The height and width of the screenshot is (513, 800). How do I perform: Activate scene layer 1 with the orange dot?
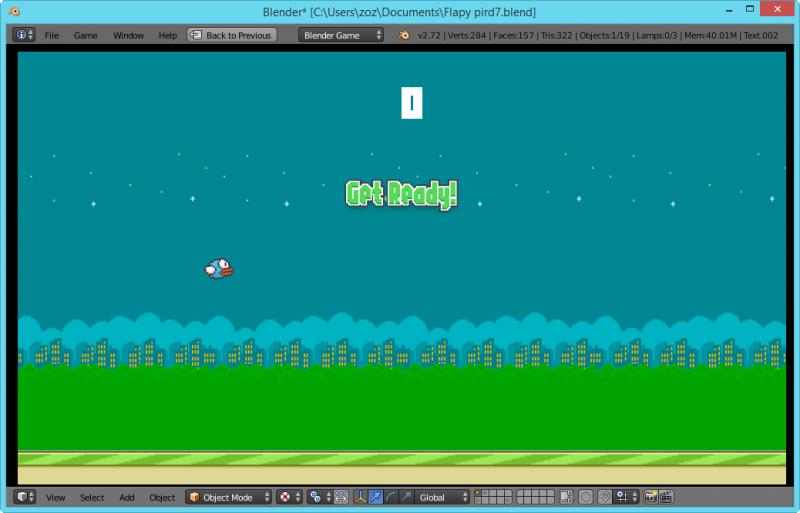478,494
